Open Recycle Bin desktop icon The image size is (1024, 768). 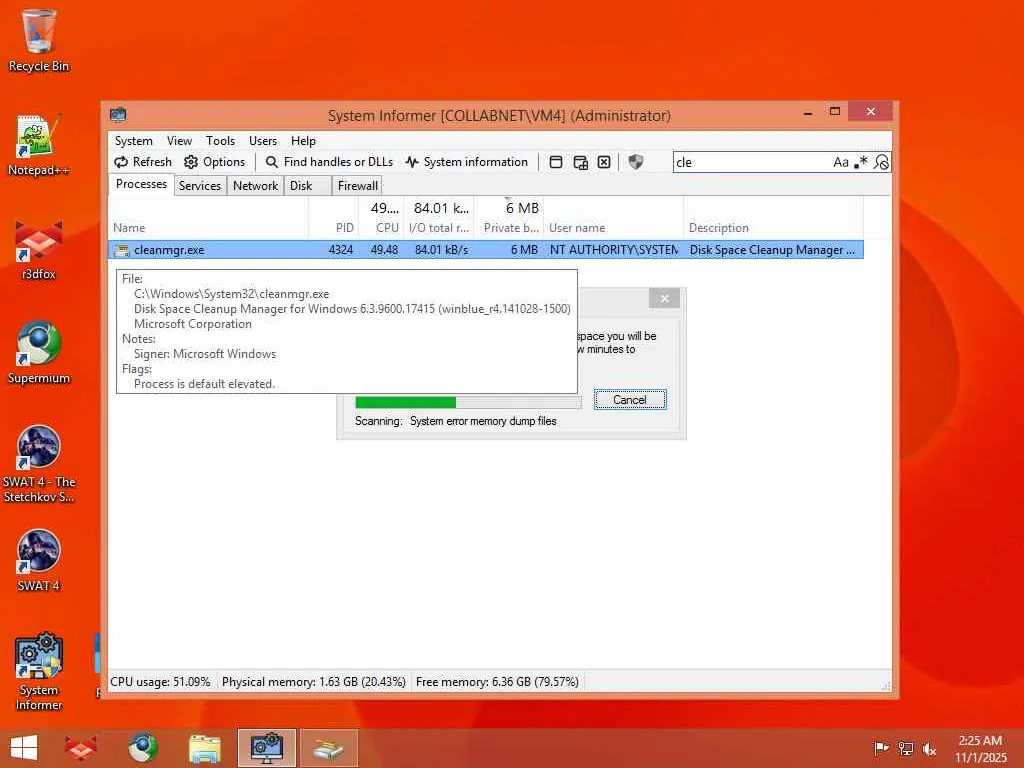click(39, 40)
